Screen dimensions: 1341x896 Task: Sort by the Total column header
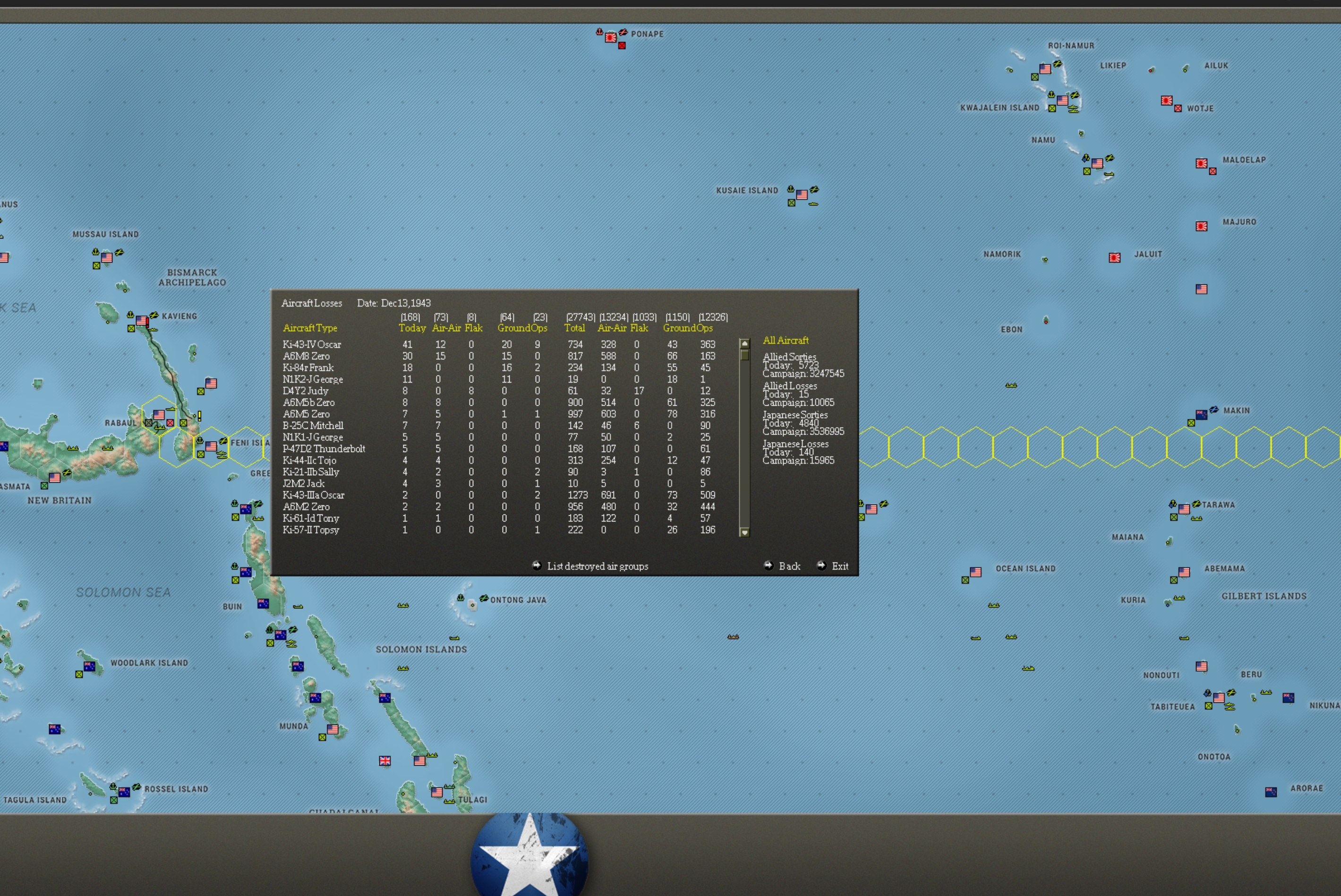(574, 328)
